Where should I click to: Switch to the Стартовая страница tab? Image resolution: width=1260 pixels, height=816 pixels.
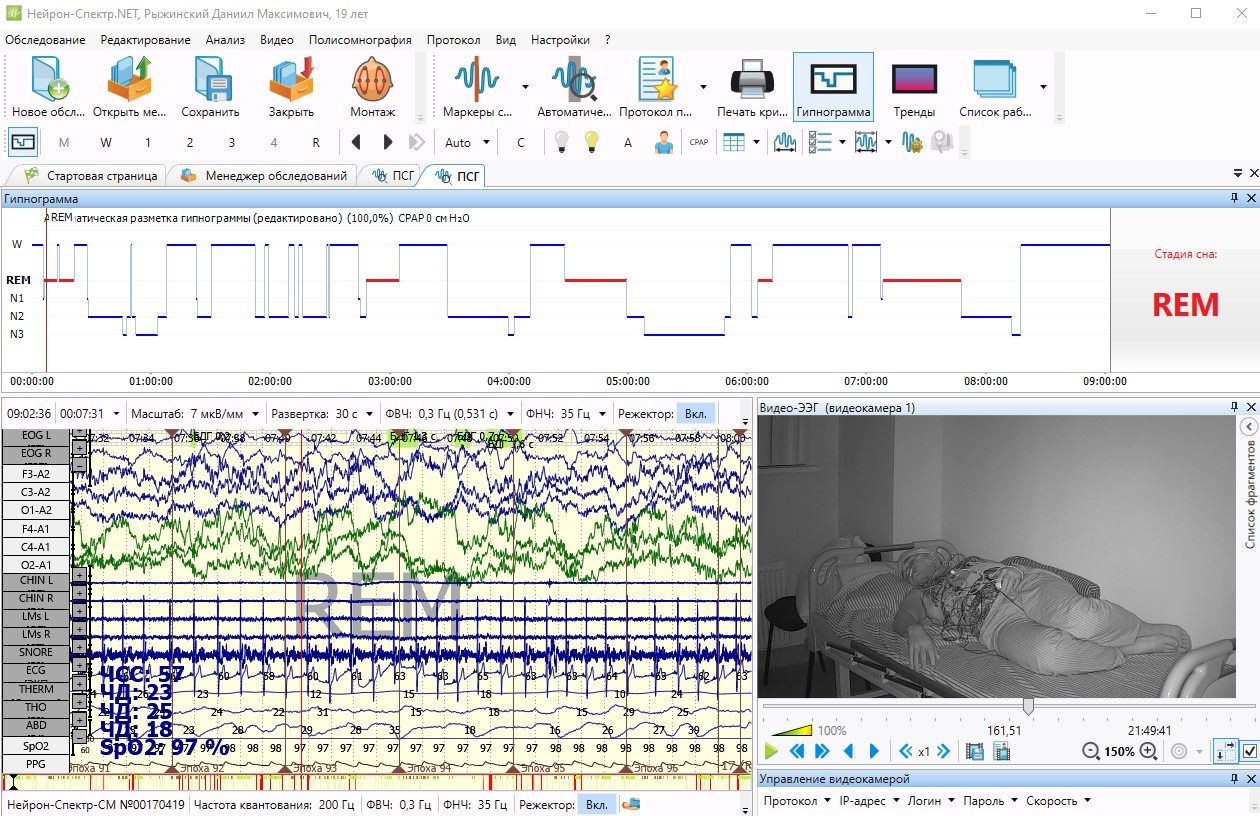pos(91,176)
